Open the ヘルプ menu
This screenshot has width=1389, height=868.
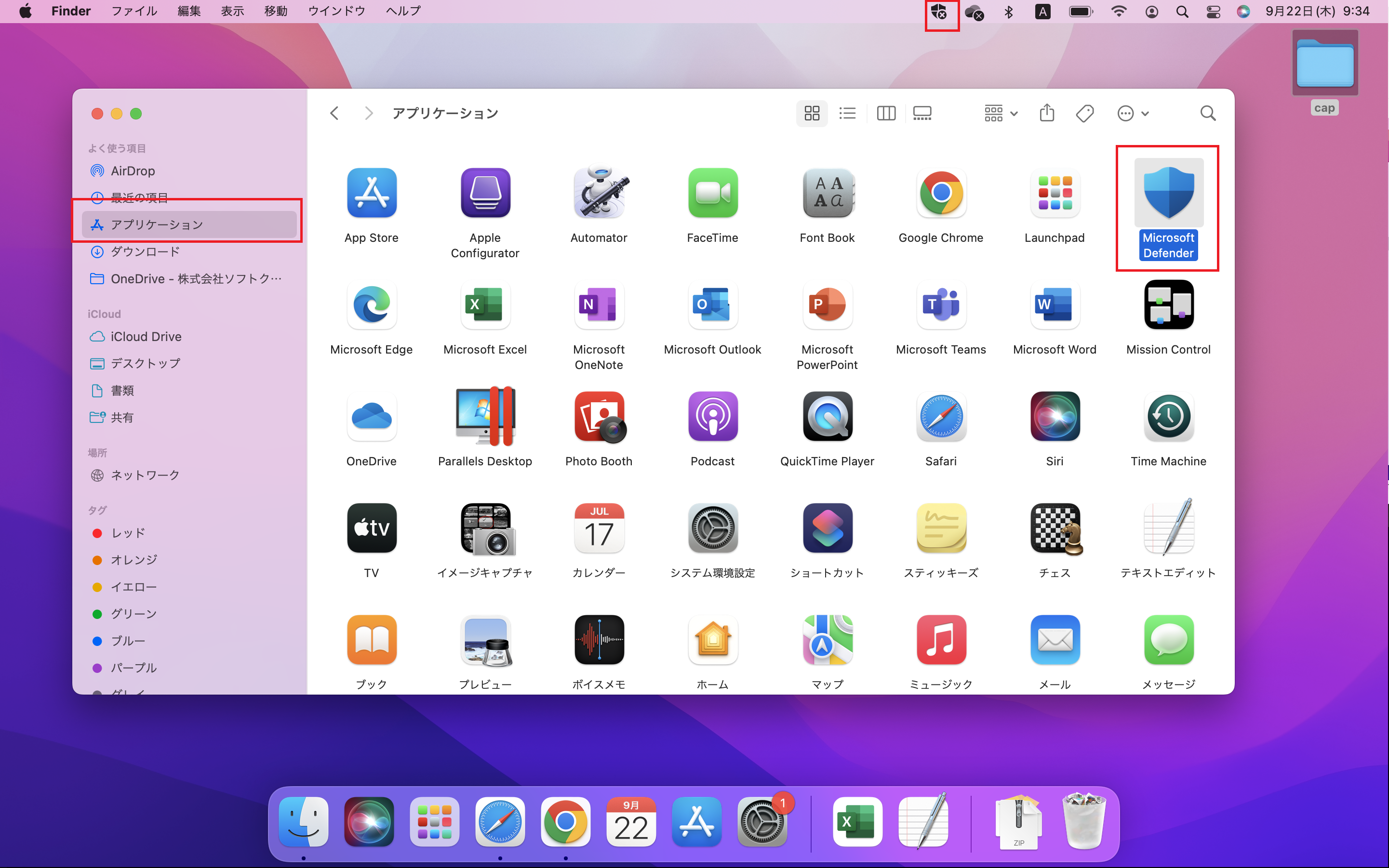403,11
